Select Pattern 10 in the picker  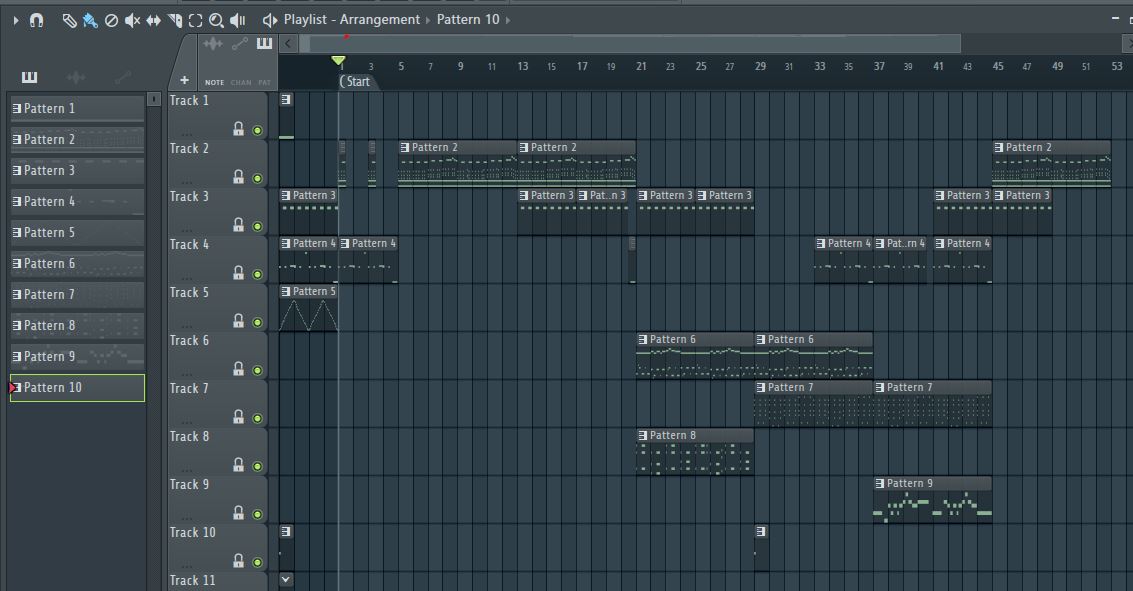pos(77,388)
